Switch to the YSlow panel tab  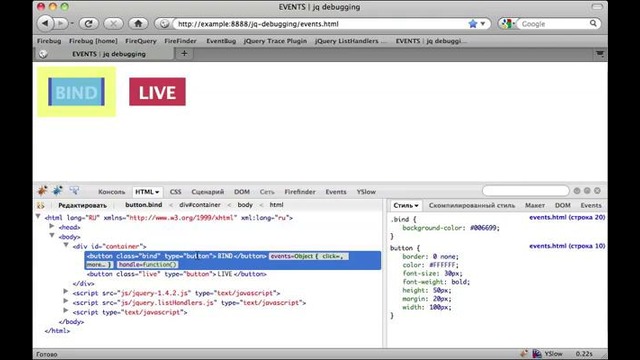click(x=366, y=192)
